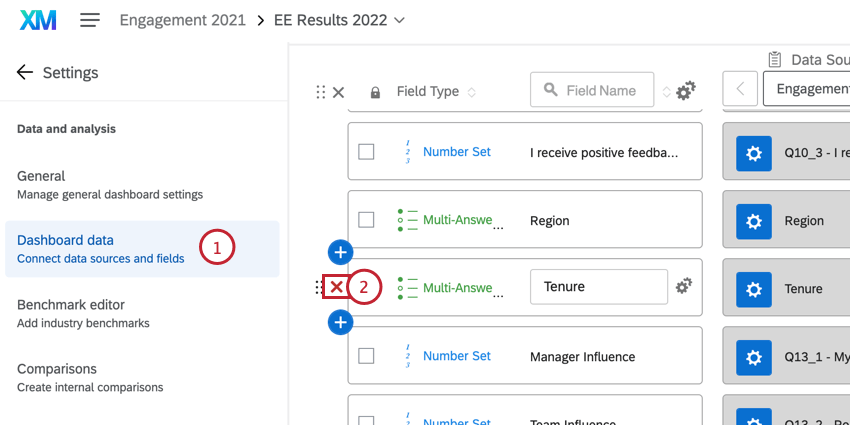This screenshot has width=850, height=425.
Task: Open blue gear for Region data source
Action: [x=754, y=221]
